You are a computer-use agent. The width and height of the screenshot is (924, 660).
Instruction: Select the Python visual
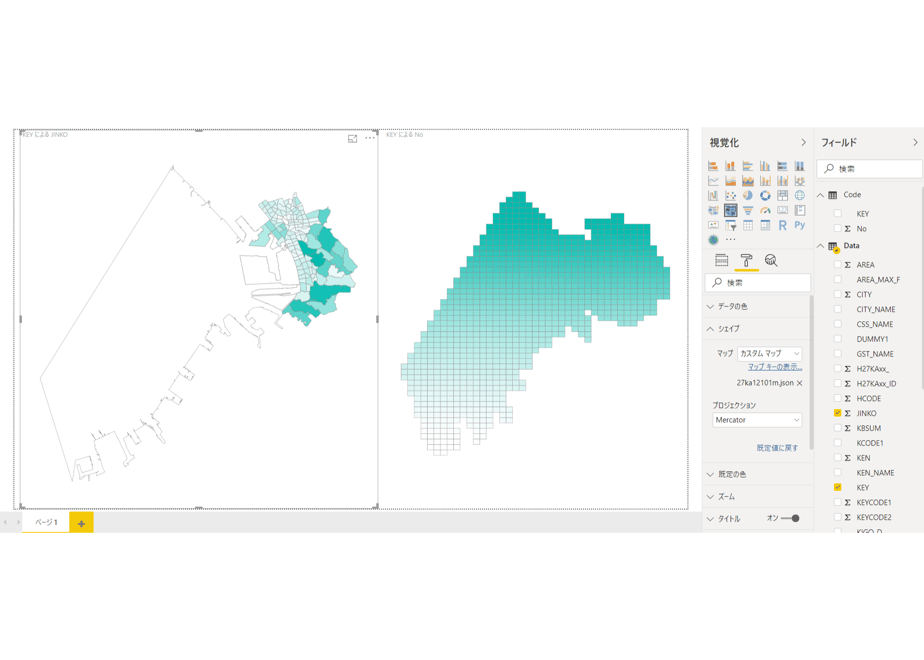[800, 225]
